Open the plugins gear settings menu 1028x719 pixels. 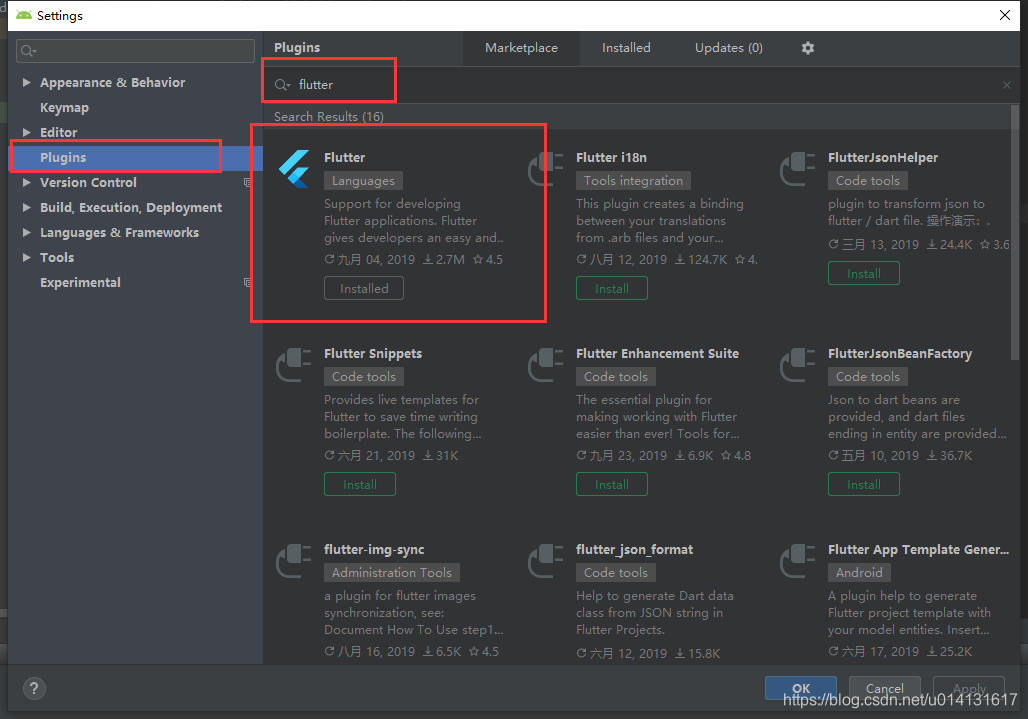pos(808,48)
